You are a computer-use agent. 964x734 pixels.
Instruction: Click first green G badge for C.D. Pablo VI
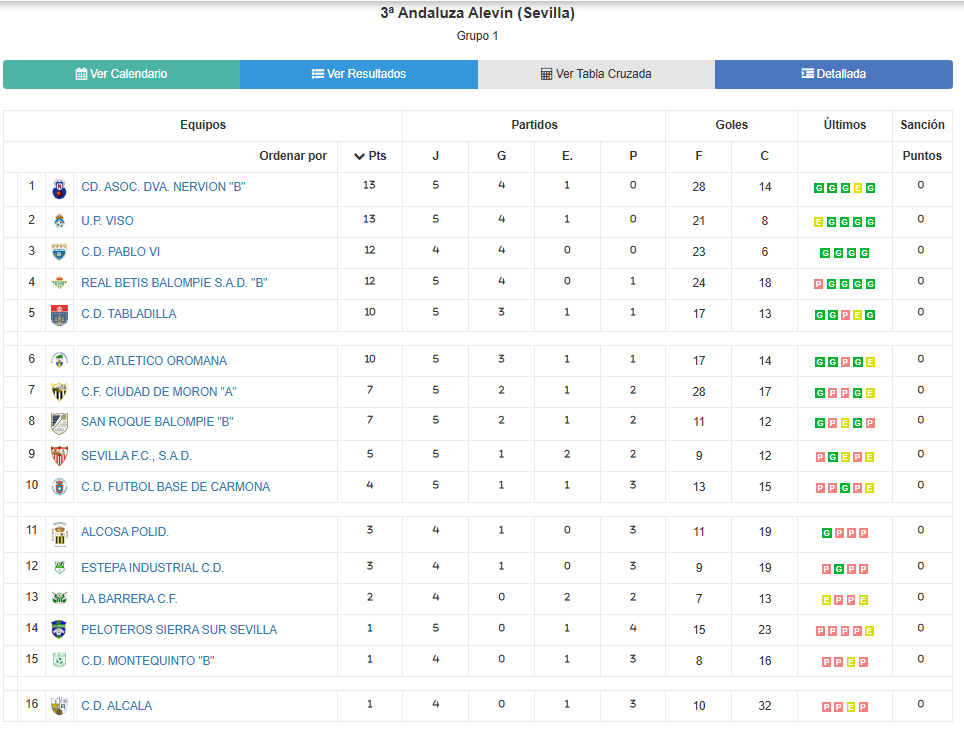coord(825,253)
